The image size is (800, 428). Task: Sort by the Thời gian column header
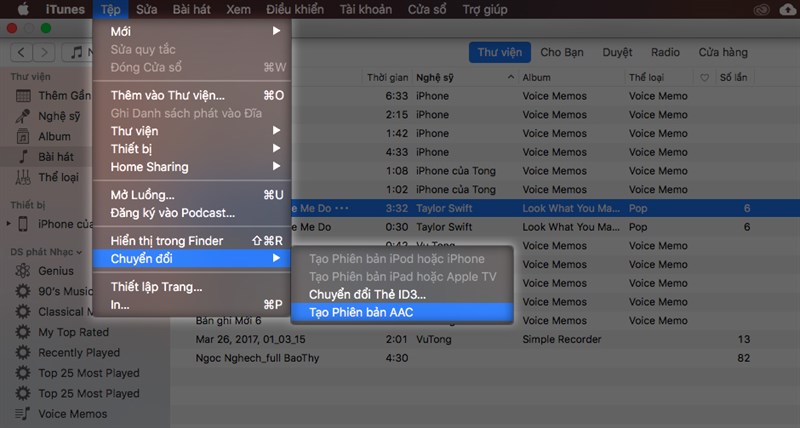[x=387, y=78]
